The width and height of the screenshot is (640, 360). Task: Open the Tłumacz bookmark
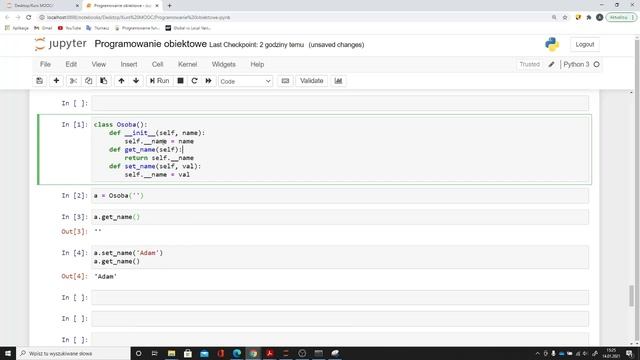point(98,28)
